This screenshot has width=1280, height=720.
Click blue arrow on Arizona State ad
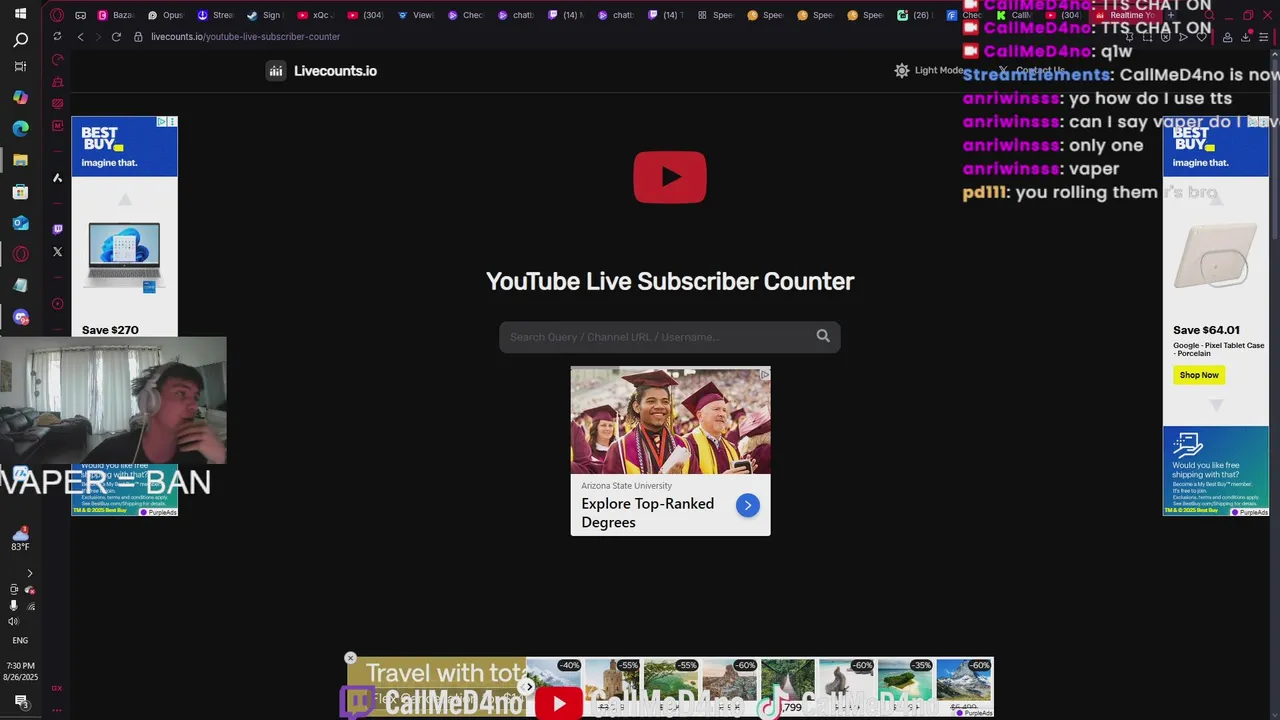coord(747,505)
